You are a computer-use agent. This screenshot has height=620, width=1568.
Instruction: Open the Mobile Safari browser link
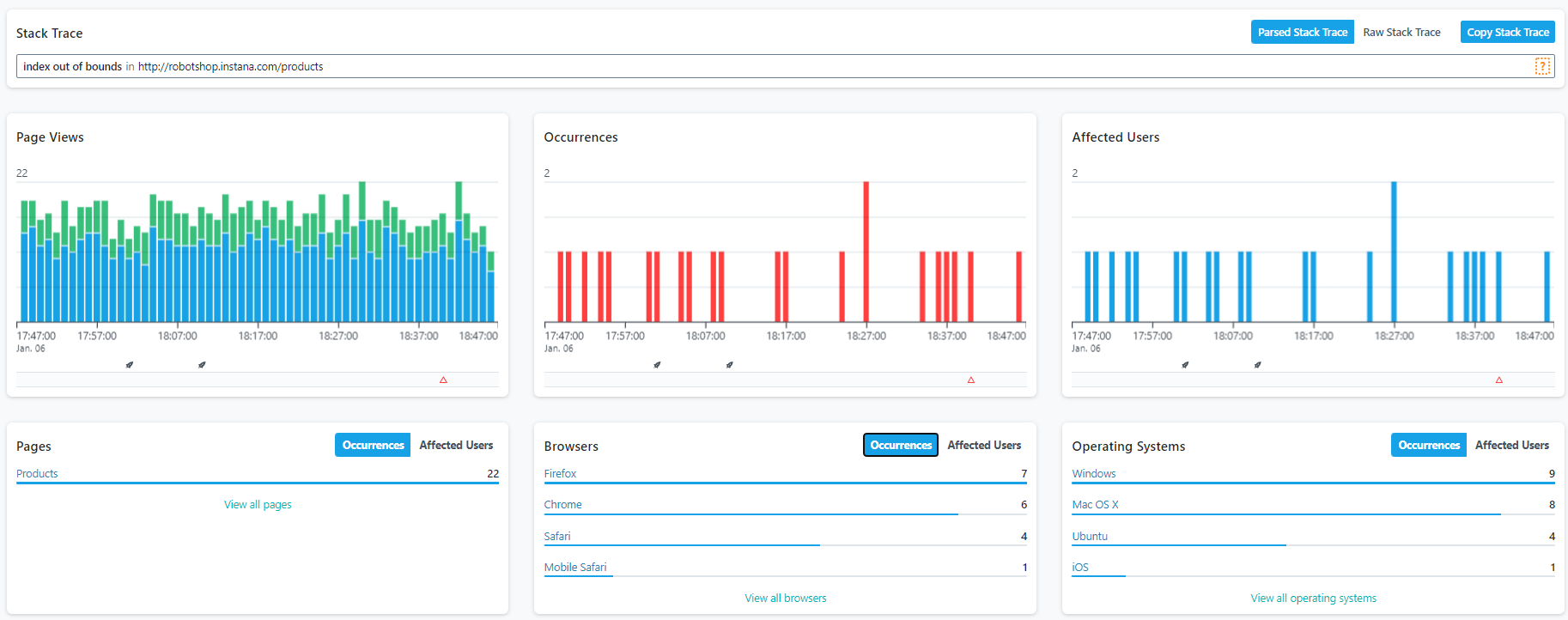pyautogui.click(x=574, y=567)
